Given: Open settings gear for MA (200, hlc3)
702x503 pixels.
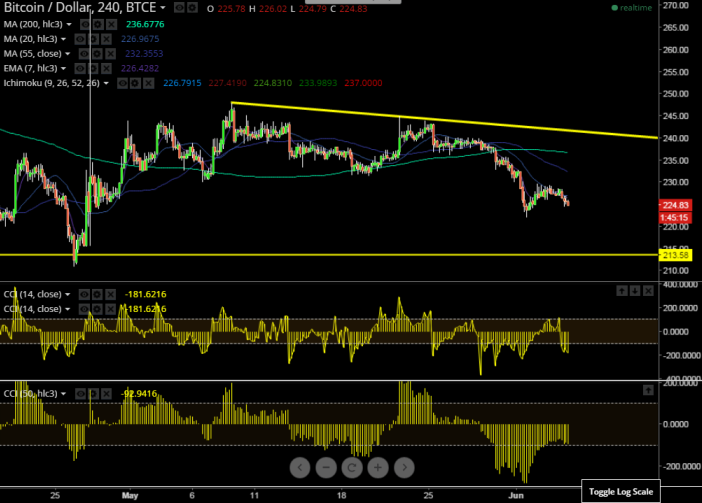Looking at the screenshot, I should [98, 24].
